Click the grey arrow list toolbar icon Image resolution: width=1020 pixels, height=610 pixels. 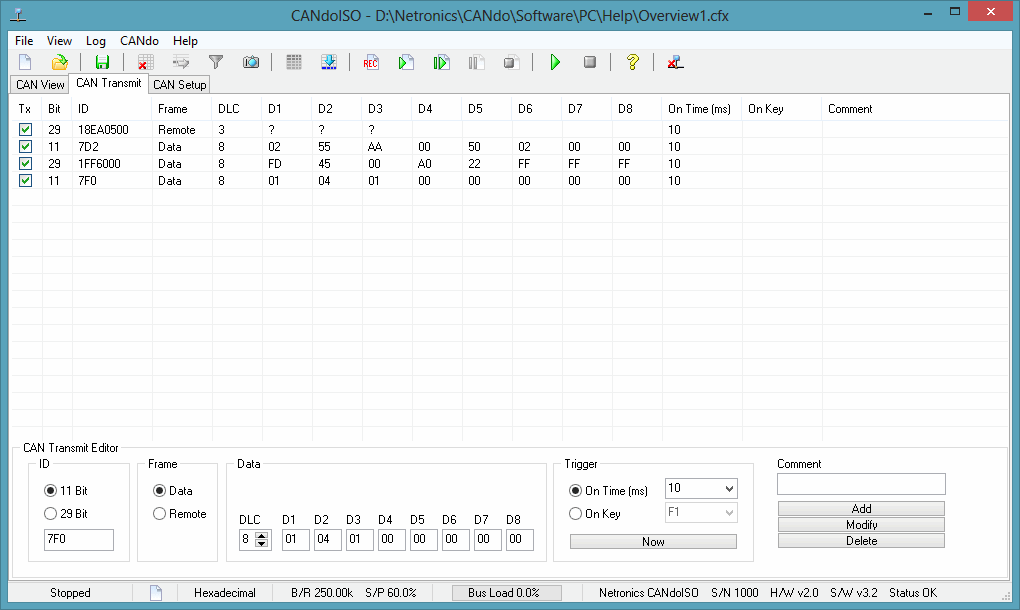[181, 62]
